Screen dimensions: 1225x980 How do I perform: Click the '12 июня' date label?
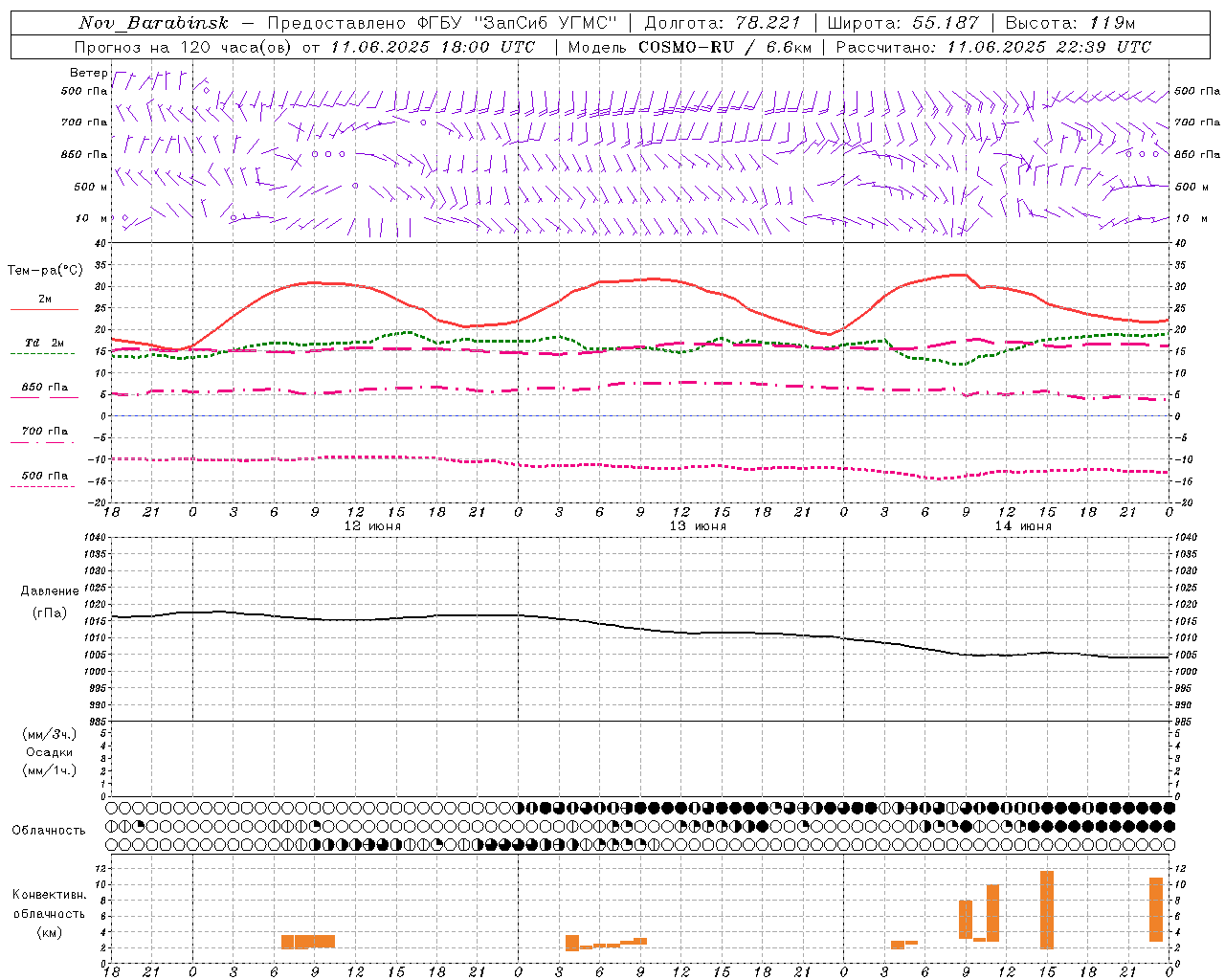point(372,526)
